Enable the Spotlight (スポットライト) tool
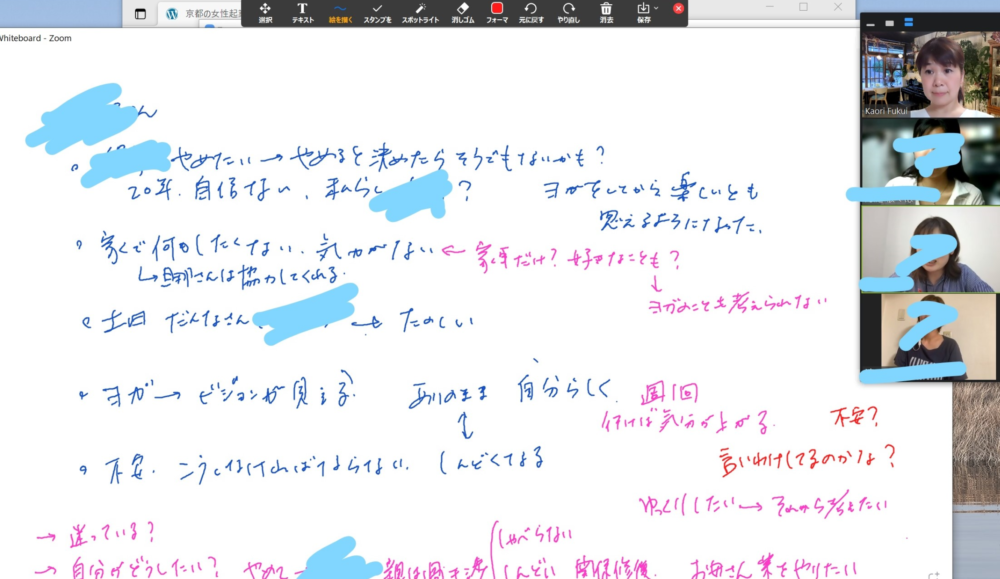 (421, 12)
